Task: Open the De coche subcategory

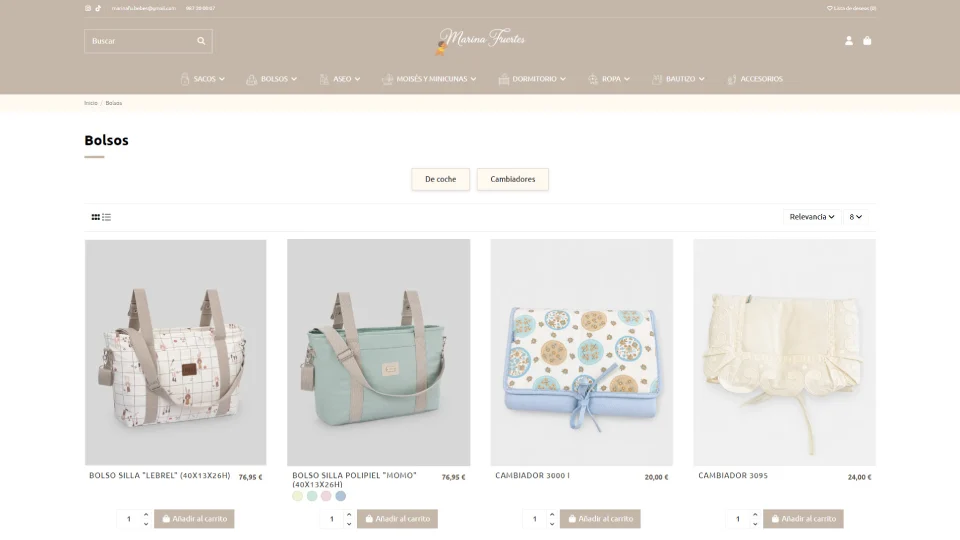Action: click(x=441, y=179)
